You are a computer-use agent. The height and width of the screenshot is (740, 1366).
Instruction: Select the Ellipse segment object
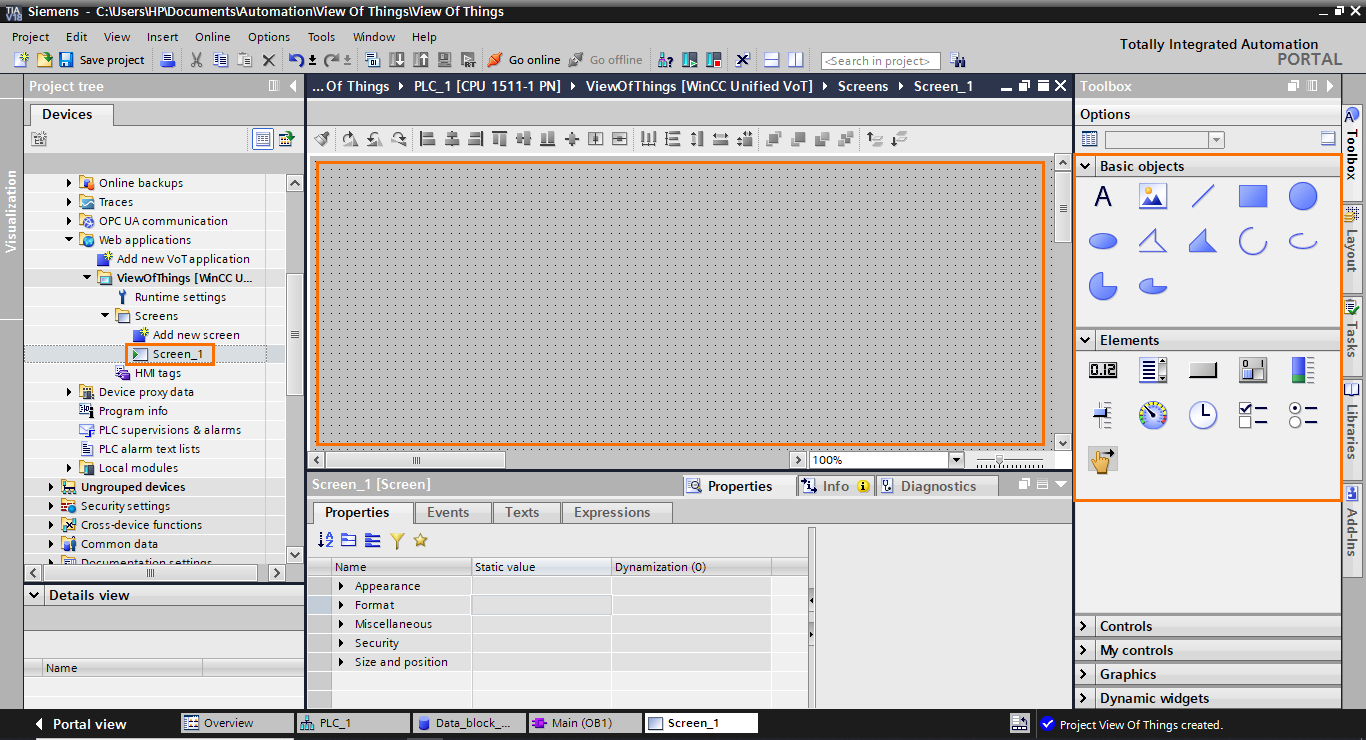click(x=1153, y=286)
